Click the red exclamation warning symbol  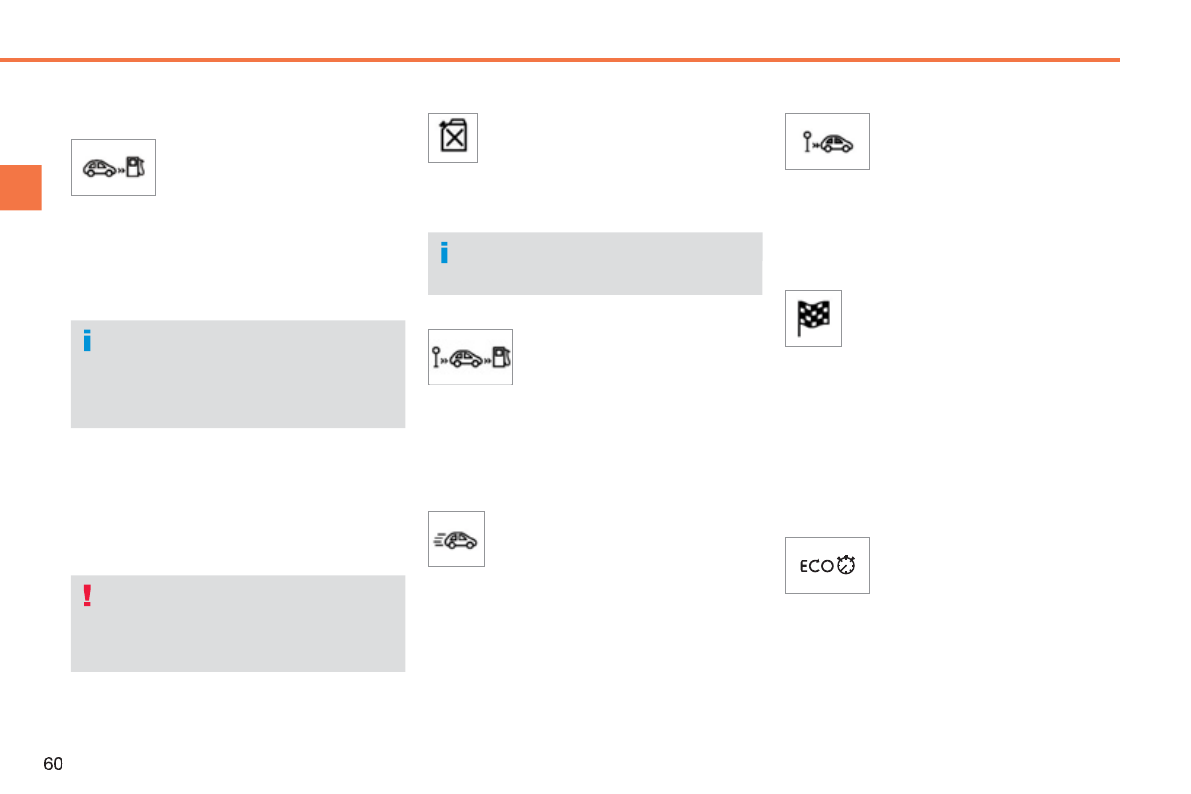[88, 596]
